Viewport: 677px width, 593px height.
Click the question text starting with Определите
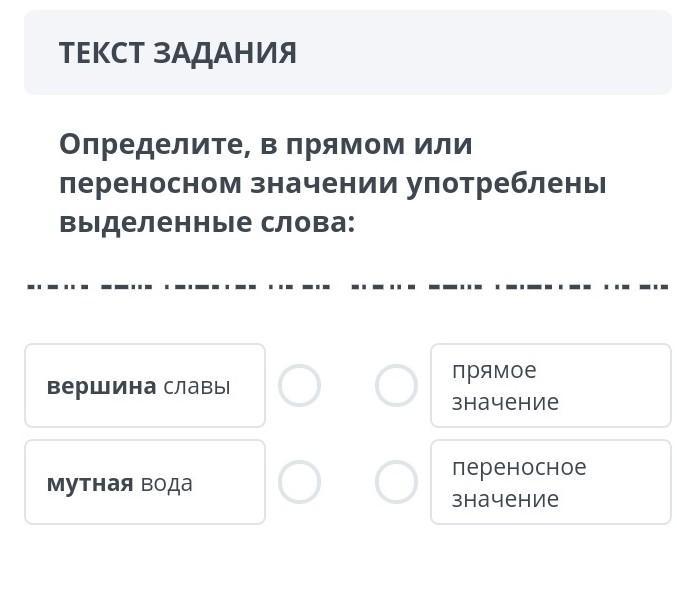[x=332, y=183]
